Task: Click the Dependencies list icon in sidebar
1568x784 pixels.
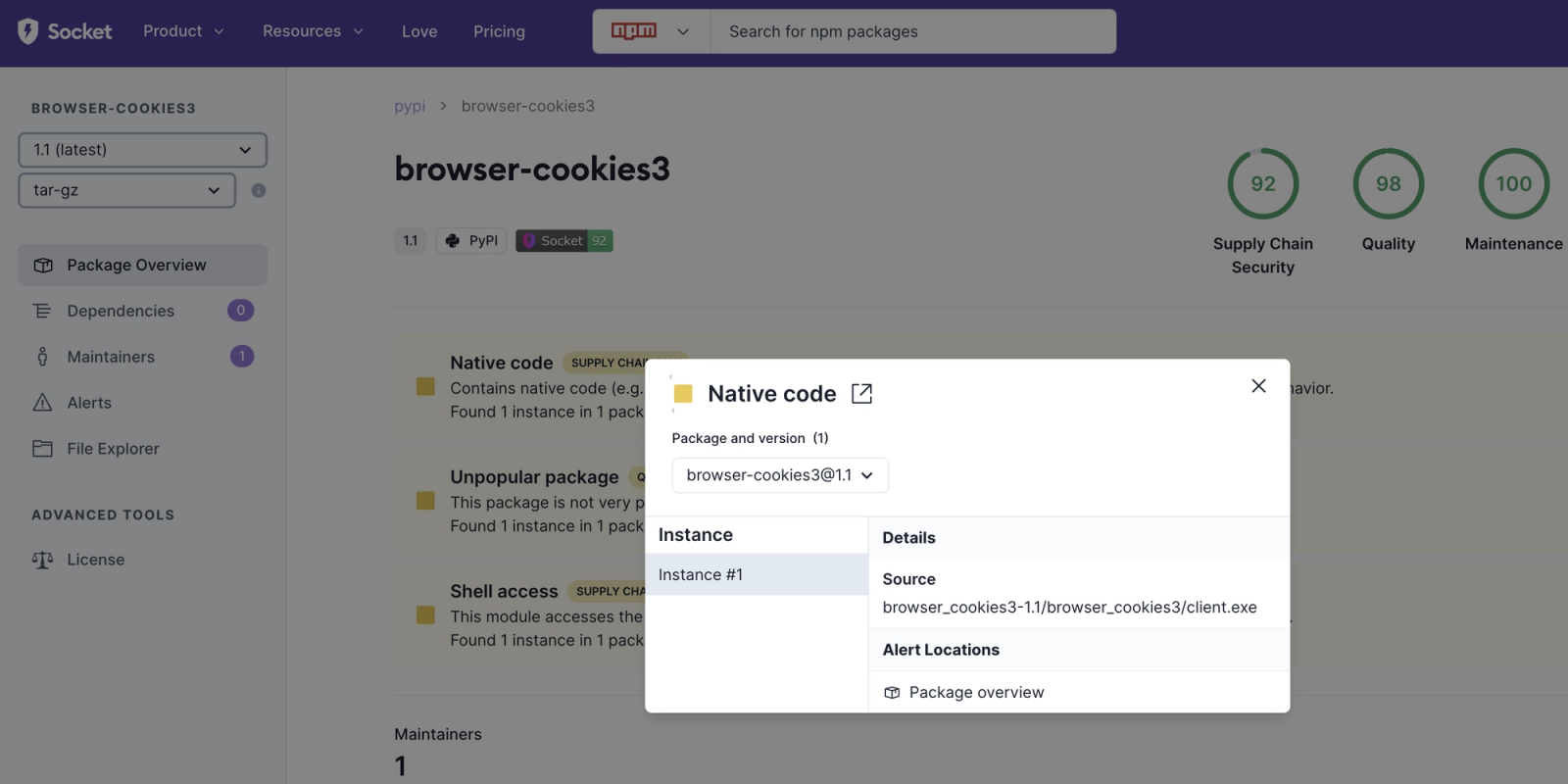Action: pos(42,311)
